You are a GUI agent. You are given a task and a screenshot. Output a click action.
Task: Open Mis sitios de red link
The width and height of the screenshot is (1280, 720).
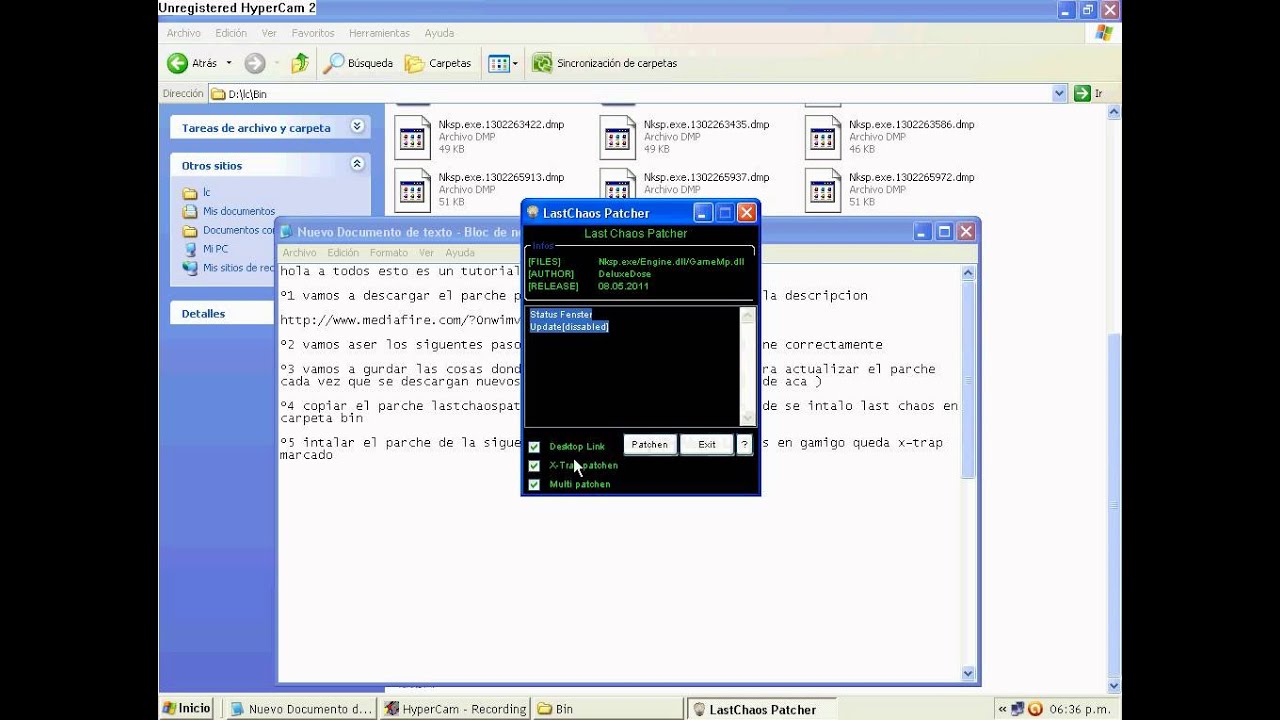tap(238, 268)
